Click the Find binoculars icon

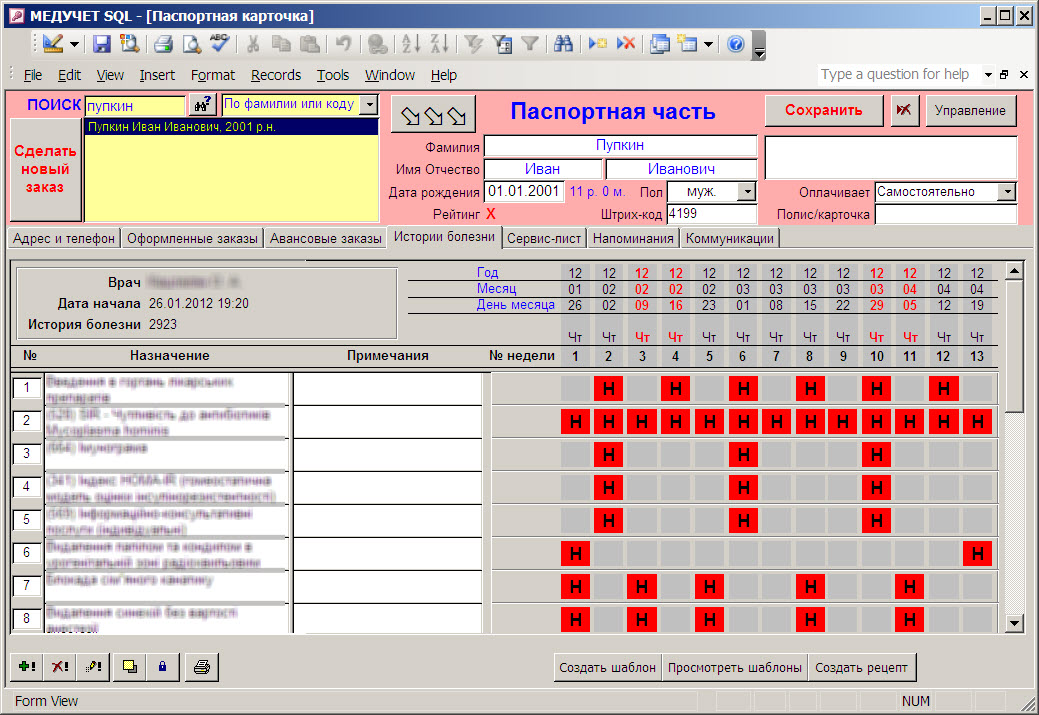tap(563, 44)
